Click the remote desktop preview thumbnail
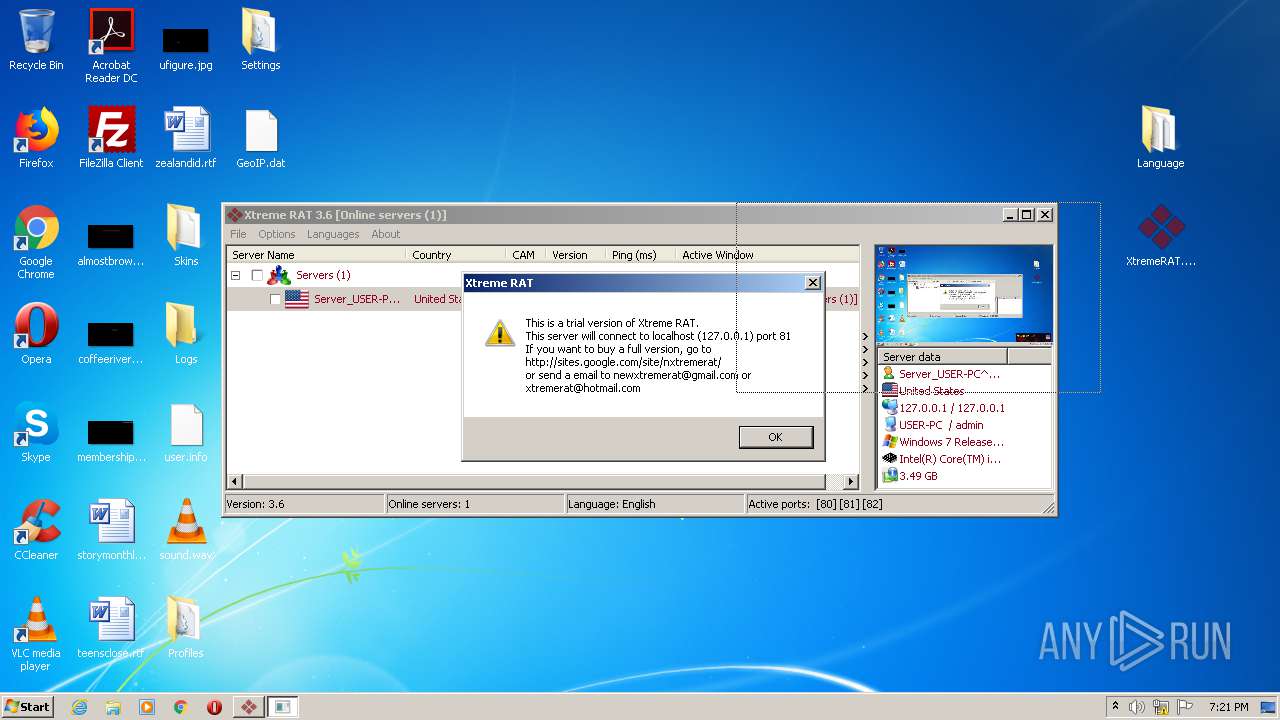 coord(964,295)
